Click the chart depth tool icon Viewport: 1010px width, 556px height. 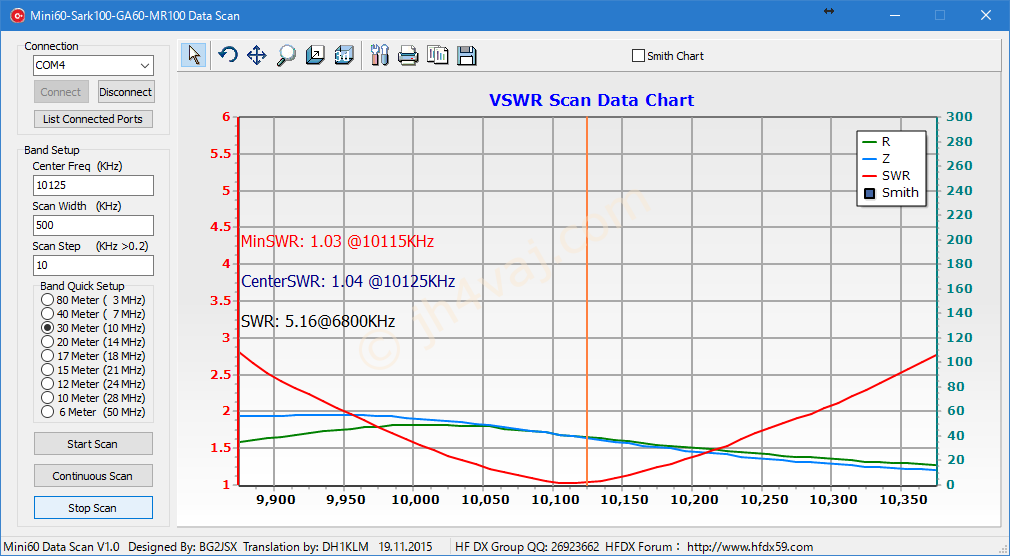coord(316,55)
